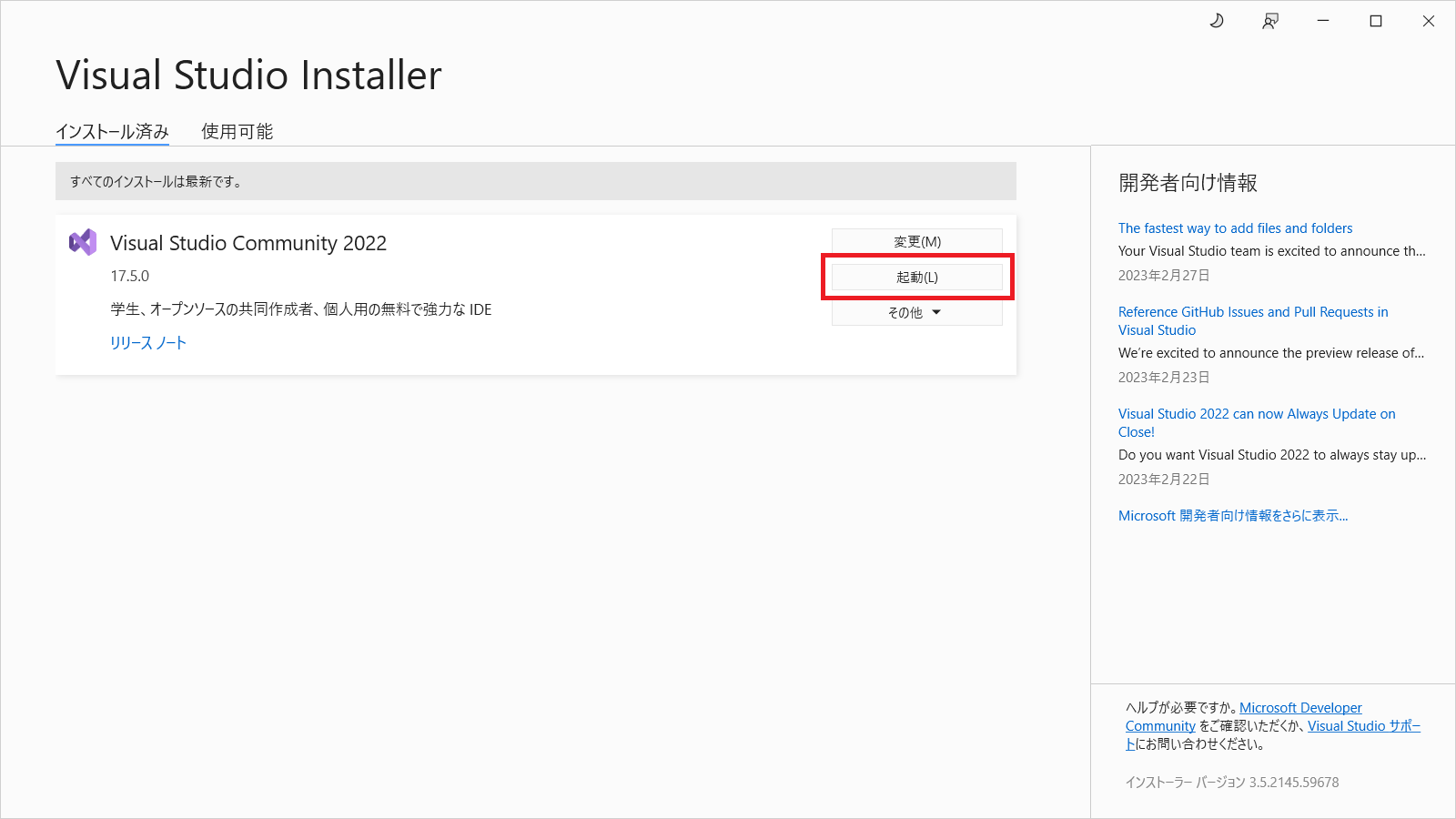
Task: Launch Visual Studio with 起動(L) button
Action: pyautogui.click(x=916, y=277)
